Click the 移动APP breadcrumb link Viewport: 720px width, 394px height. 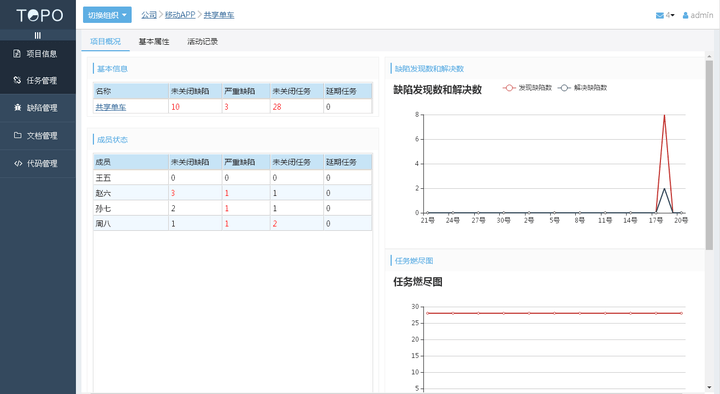(180, 15)
